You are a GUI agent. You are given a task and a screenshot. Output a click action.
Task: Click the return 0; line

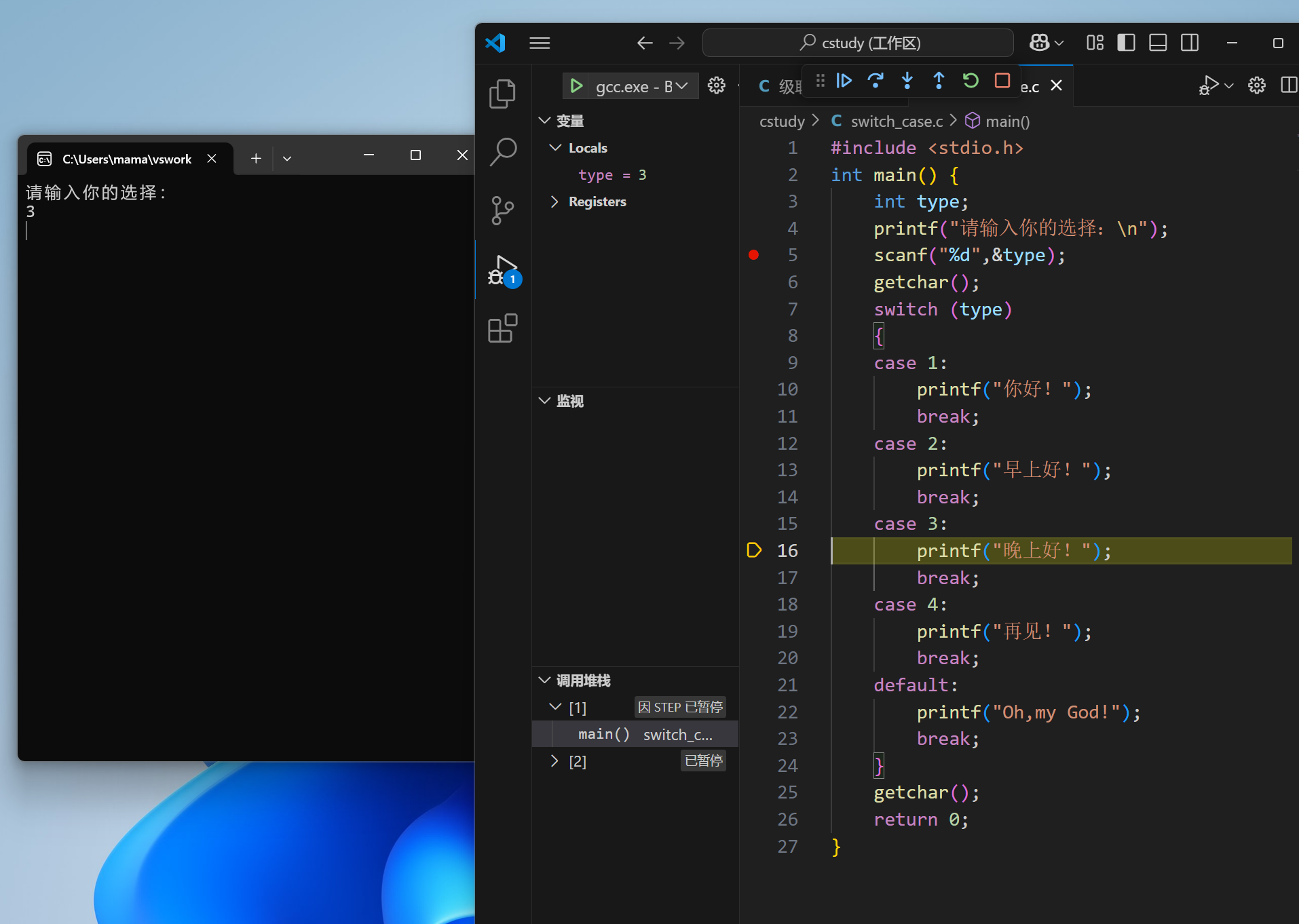coord(921,820)
